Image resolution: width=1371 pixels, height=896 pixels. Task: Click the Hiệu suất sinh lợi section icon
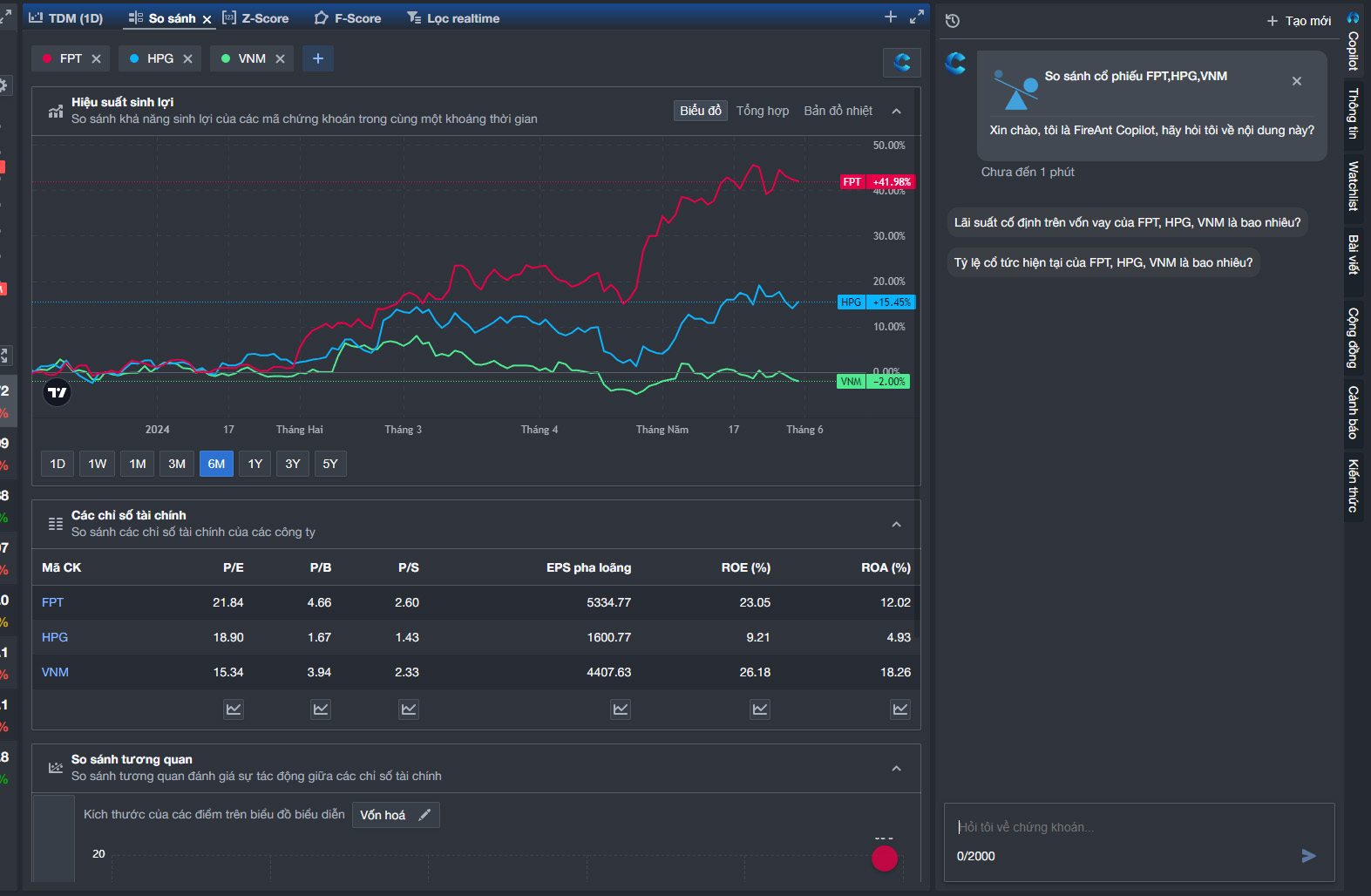pos(56,111)
